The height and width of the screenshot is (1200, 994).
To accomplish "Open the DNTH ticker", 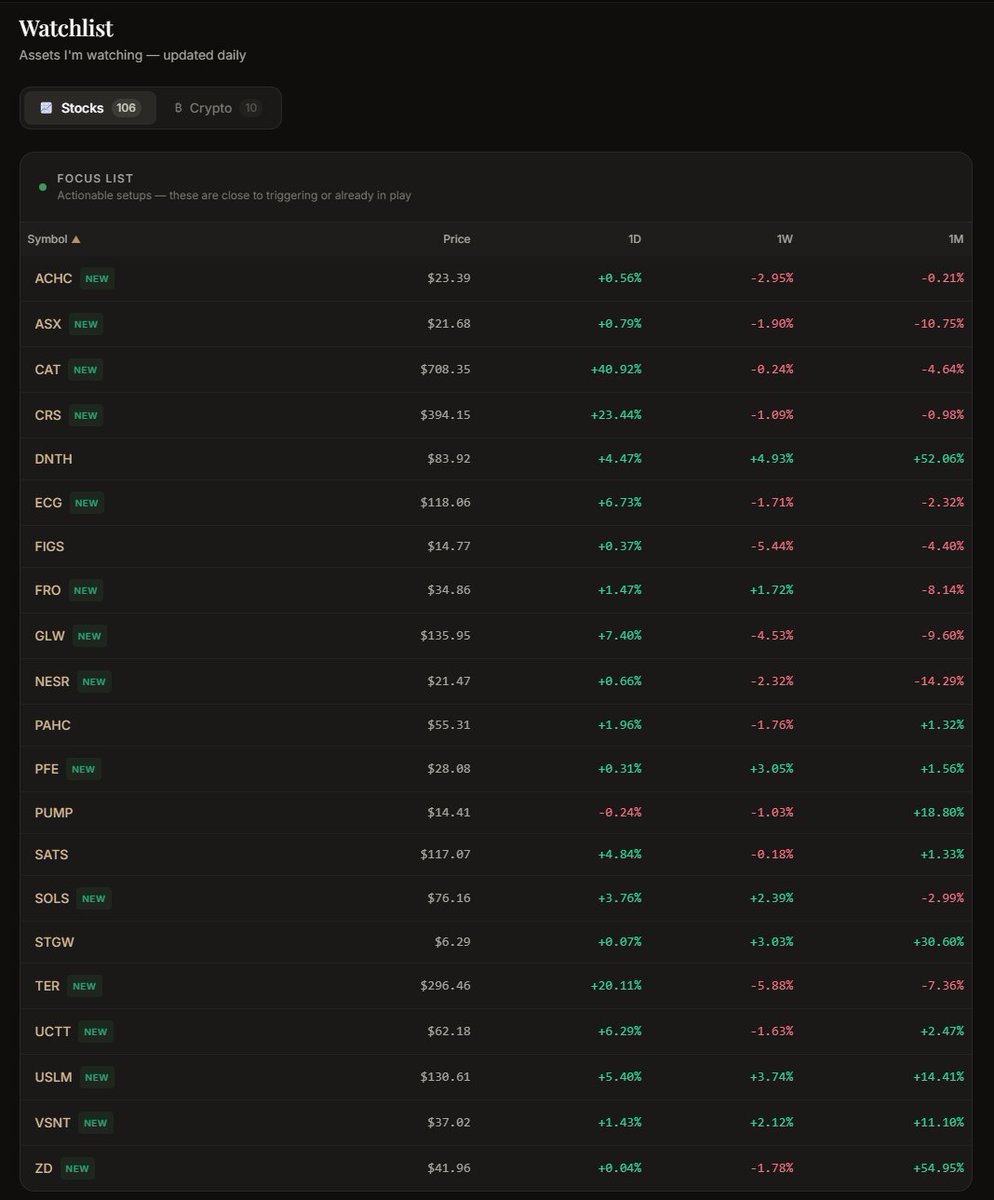I will point(53,459).
